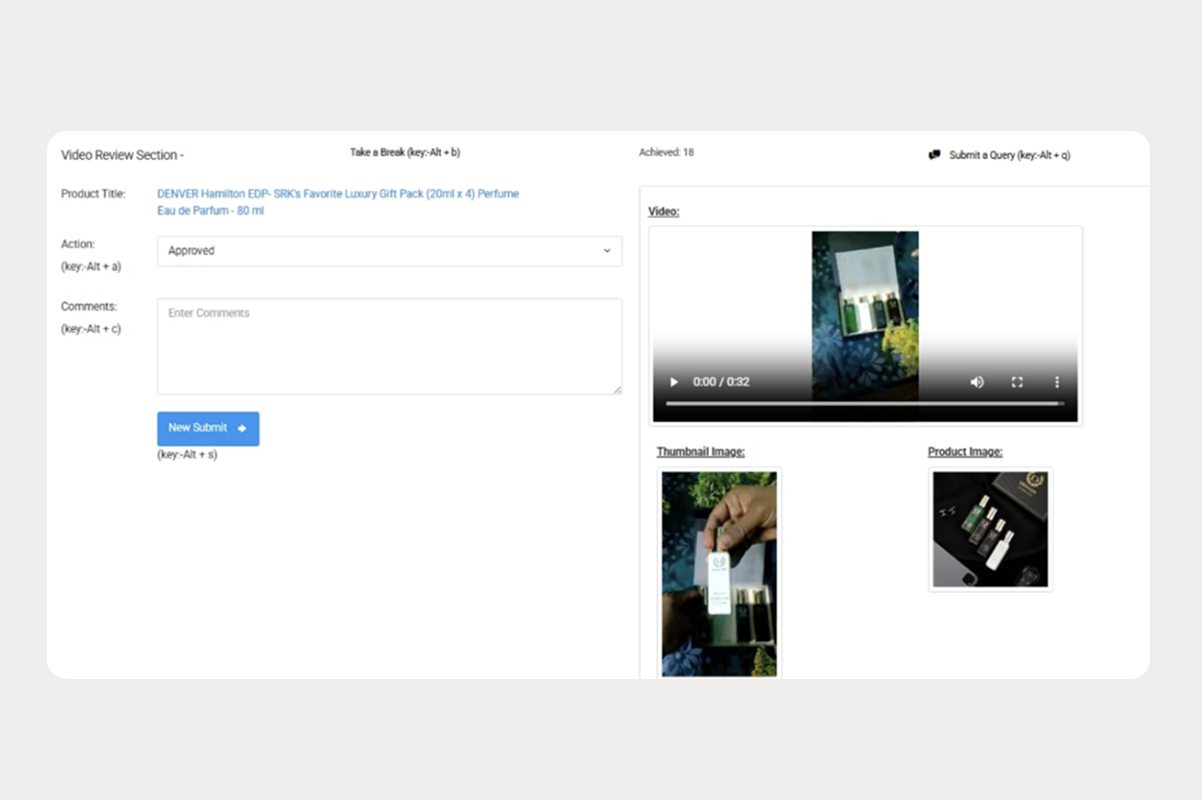Screen dimensions: 1202x800
Task: Play the review video
Action: 674,382
